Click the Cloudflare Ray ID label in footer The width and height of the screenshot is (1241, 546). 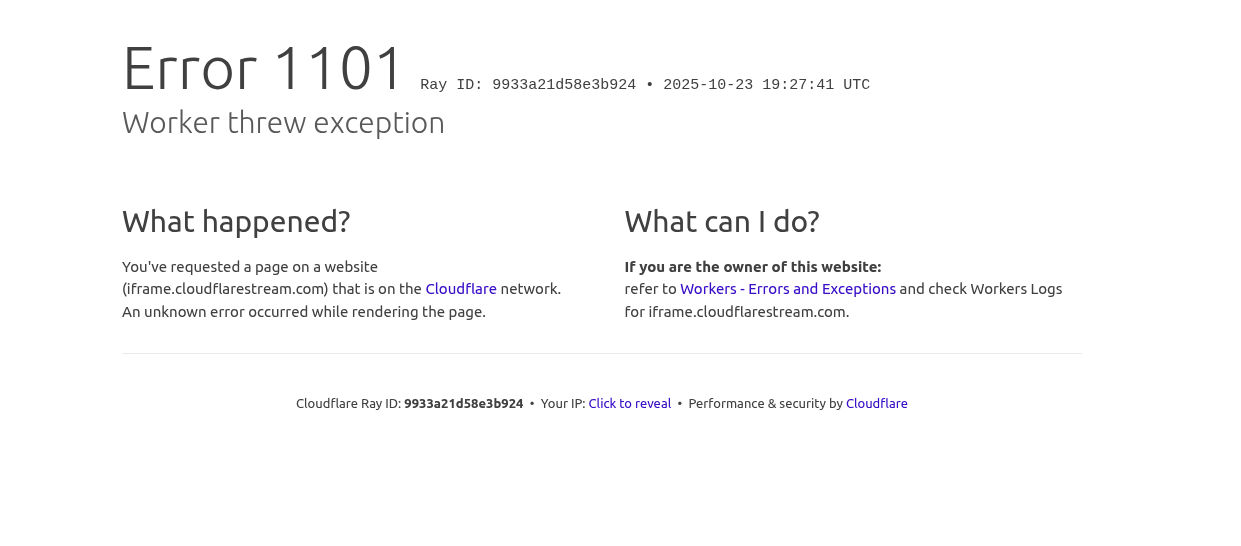pyautogui.click(x=348, y=404)
